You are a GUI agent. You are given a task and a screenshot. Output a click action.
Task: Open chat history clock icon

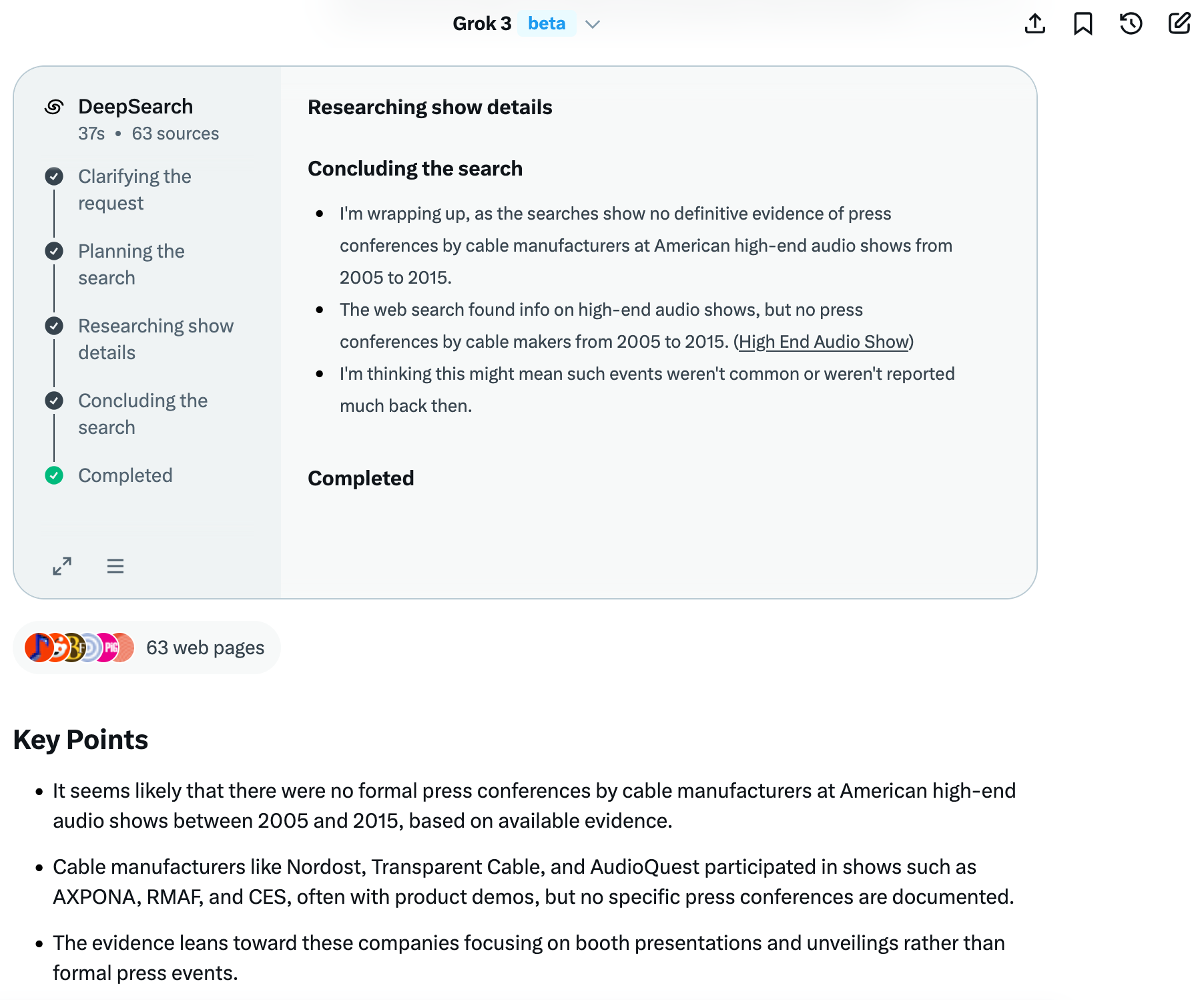click(1131, 23)
